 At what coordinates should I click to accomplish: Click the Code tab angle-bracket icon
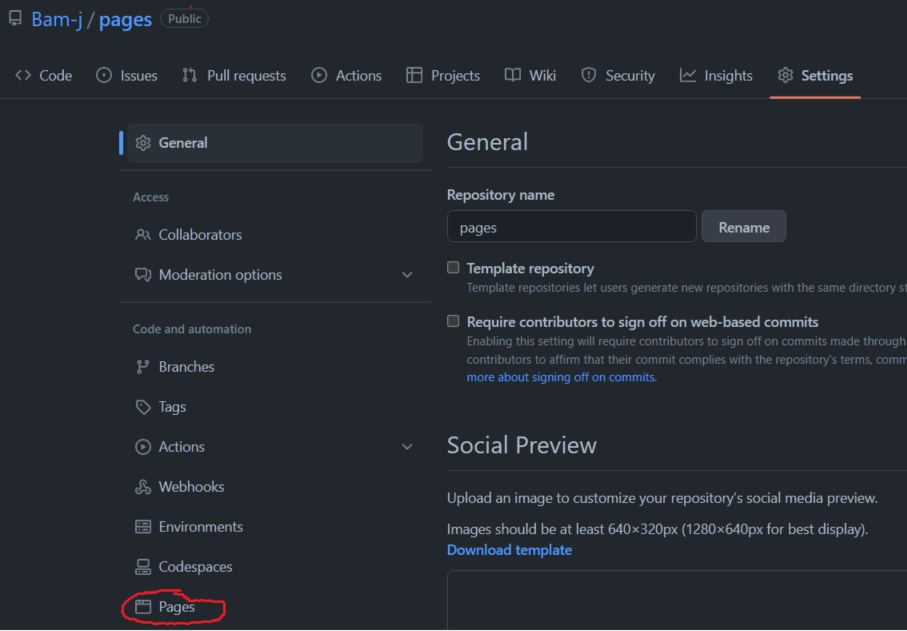[23, 75]
